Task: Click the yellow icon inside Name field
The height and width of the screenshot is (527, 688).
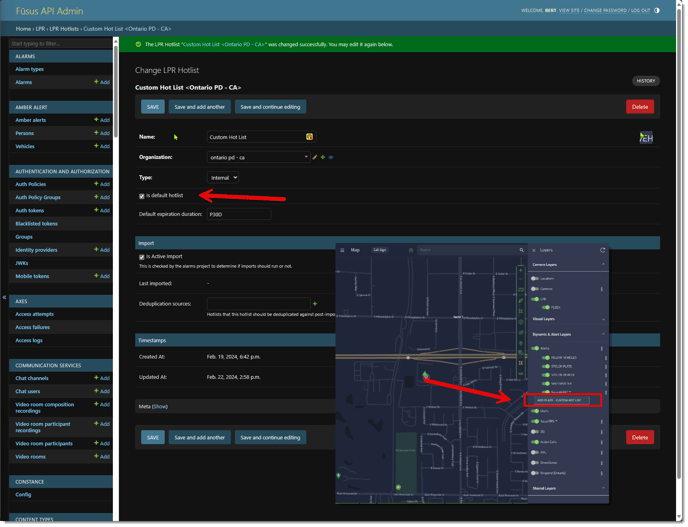Action: [309, 137]
